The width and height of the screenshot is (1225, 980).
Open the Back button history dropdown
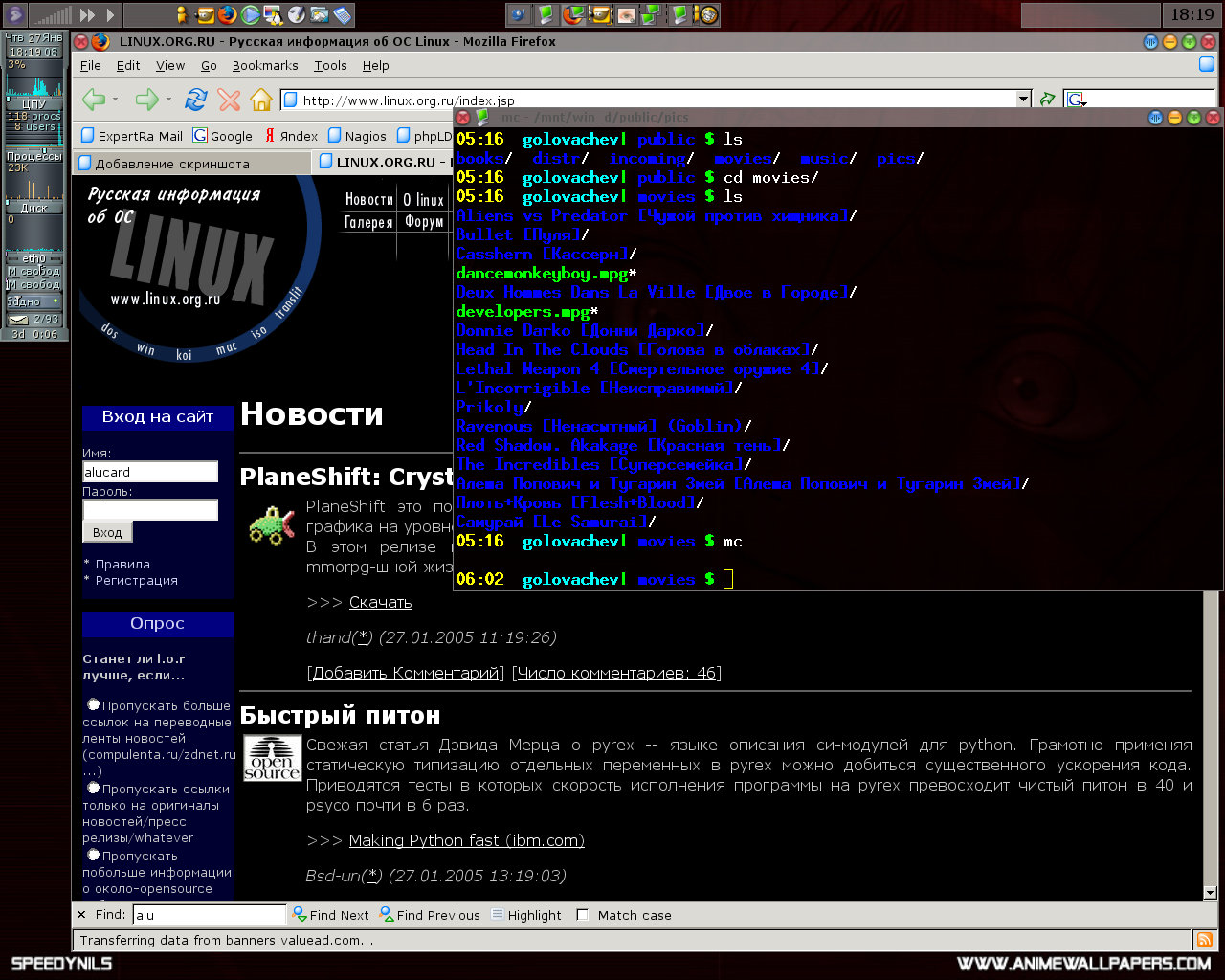click(x=115, y=100)
